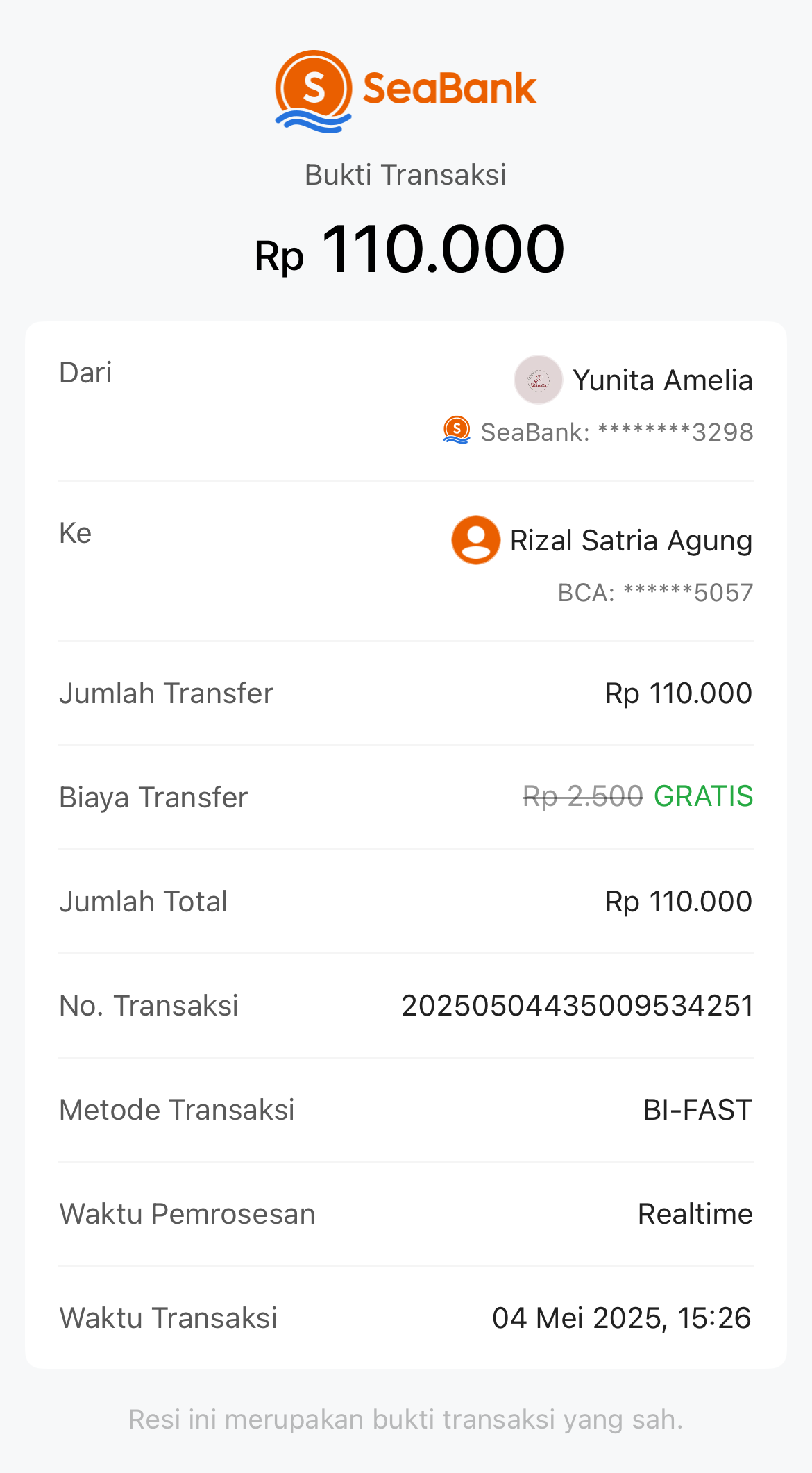The image size is (812, 1473).
Task: Click the Bukti Transaksi heading
Action: pos(405,175)
